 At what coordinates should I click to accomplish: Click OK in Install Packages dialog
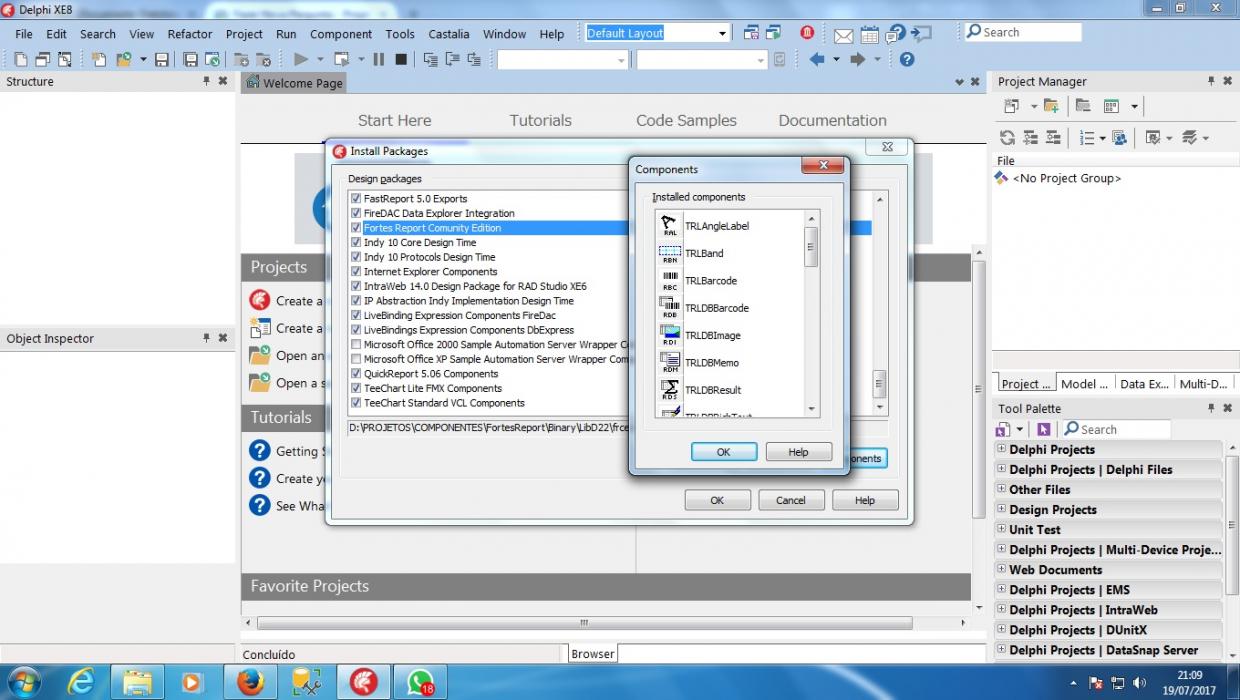click(717, 500)
